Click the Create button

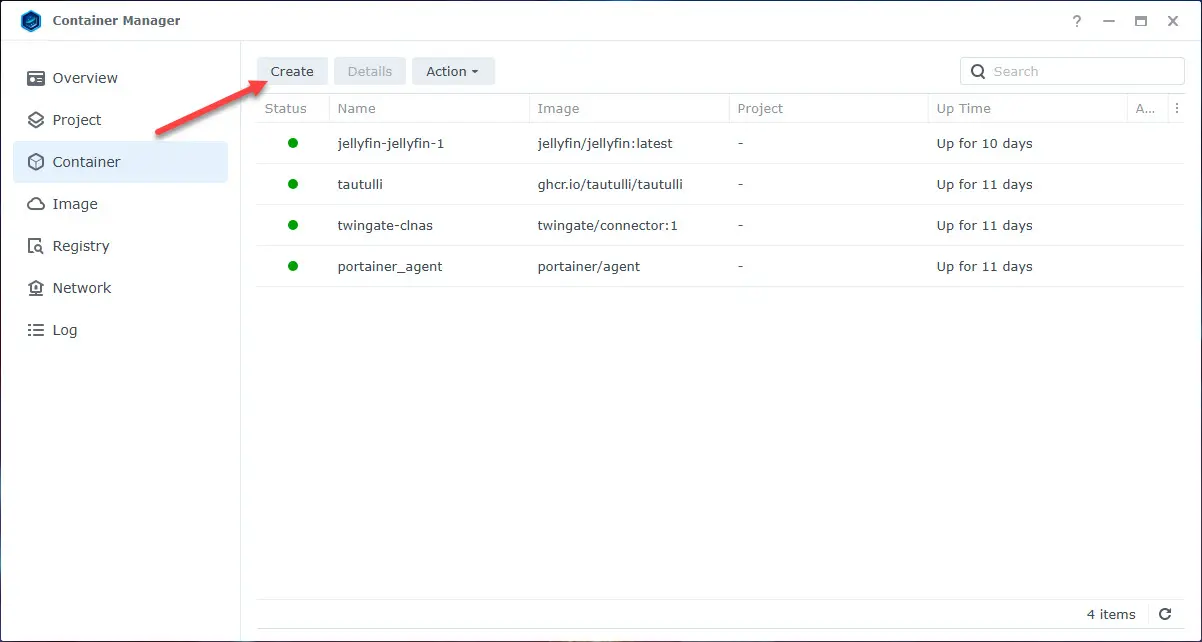tap(292, 71)
